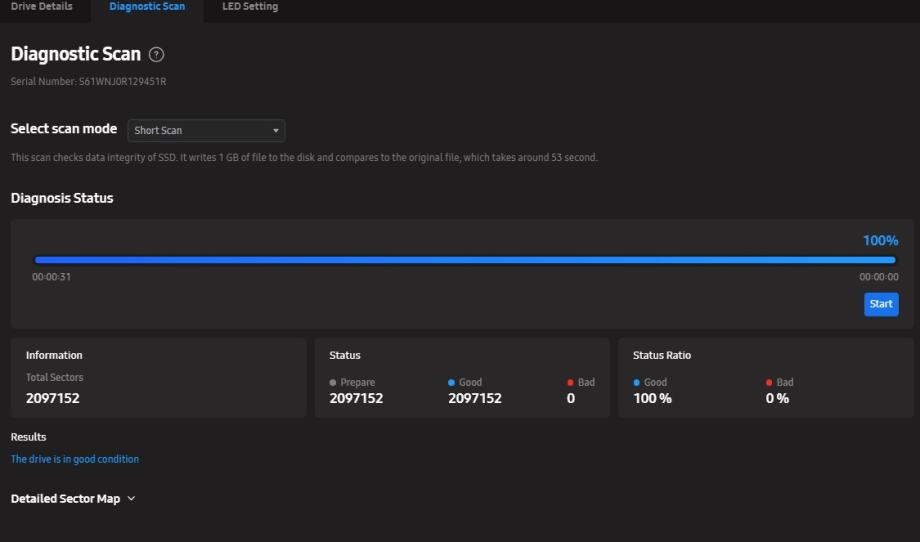Viewport: 920px width, 542px height.
Task: Click the blue Good dot in Status panel
Action: 452,382
